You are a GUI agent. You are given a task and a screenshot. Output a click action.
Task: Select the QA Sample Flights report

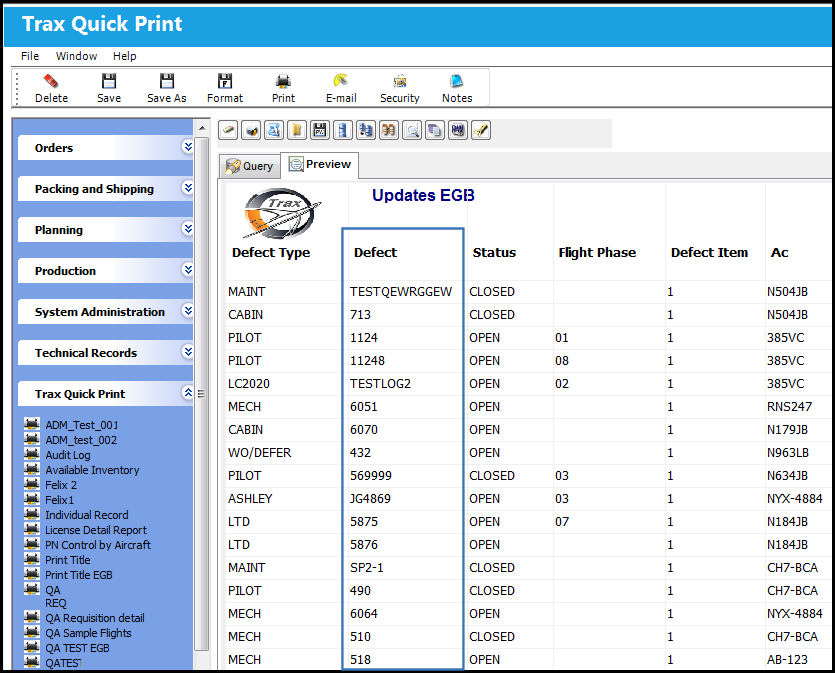pos(88,633)
